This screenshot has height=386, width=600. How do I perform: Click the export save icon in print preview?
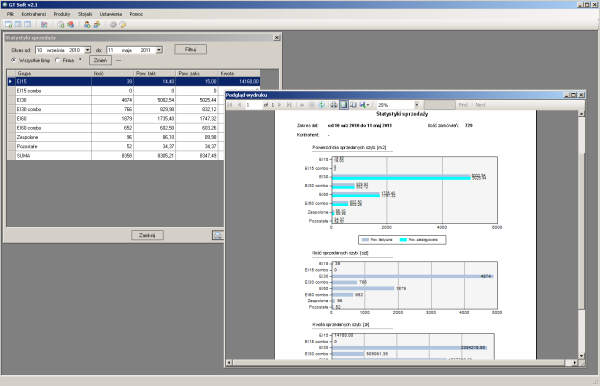pos(362,105)
